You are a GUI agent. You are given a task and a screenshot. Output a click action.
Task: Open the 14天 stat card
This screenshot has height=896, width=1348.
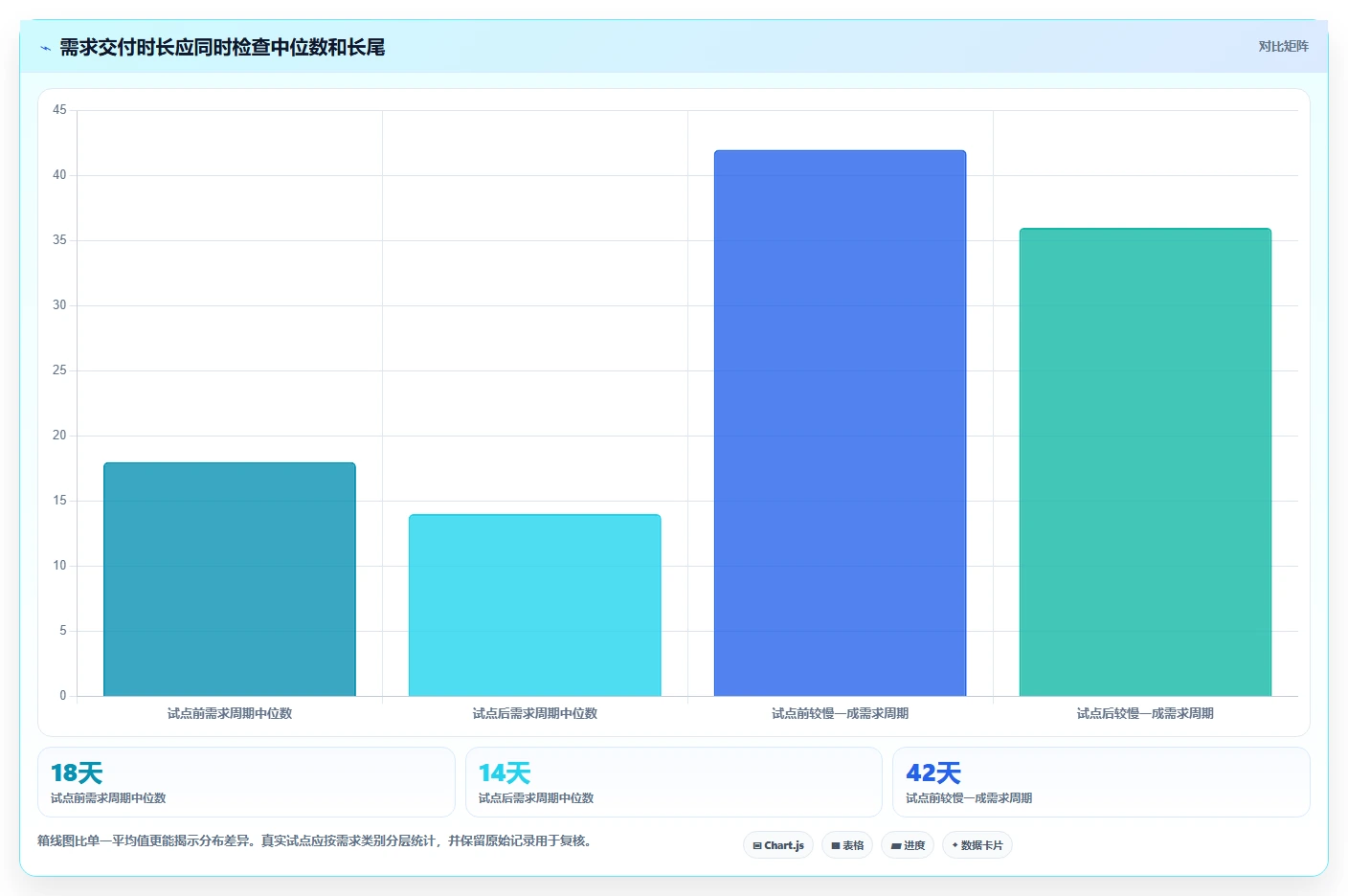(674, 782)
